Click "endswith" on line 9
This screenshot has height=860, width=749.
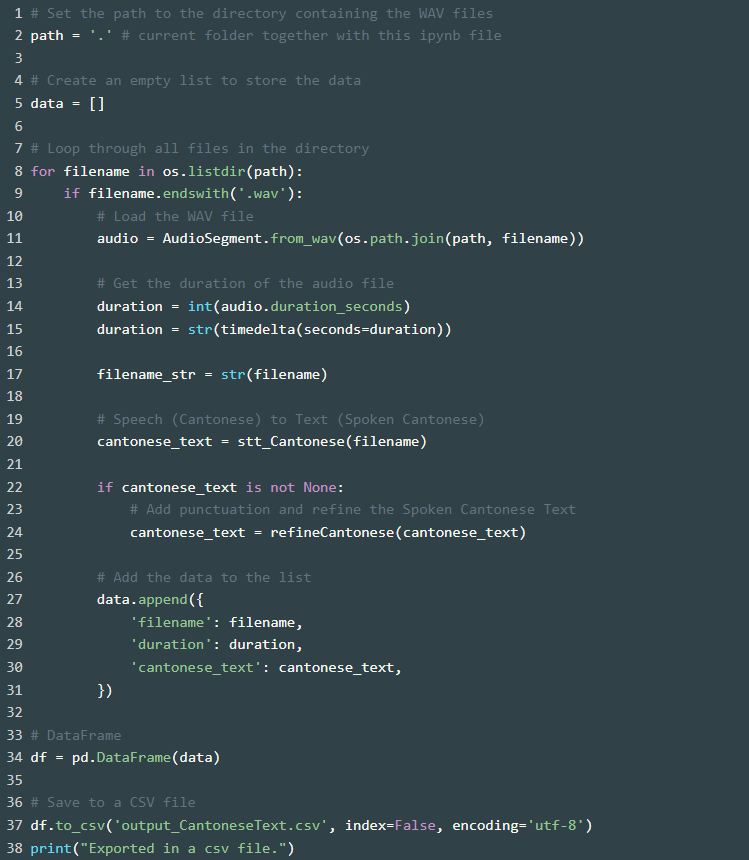[x=196, y=194]
